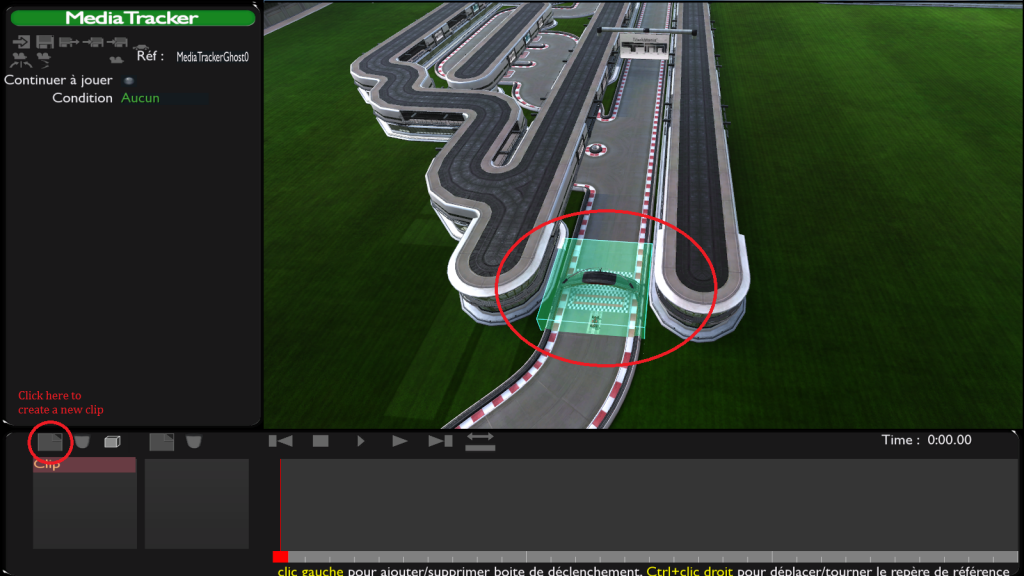The image size is (1024, 576).
Task: Click the stop playback button
Action: [321, 441]
